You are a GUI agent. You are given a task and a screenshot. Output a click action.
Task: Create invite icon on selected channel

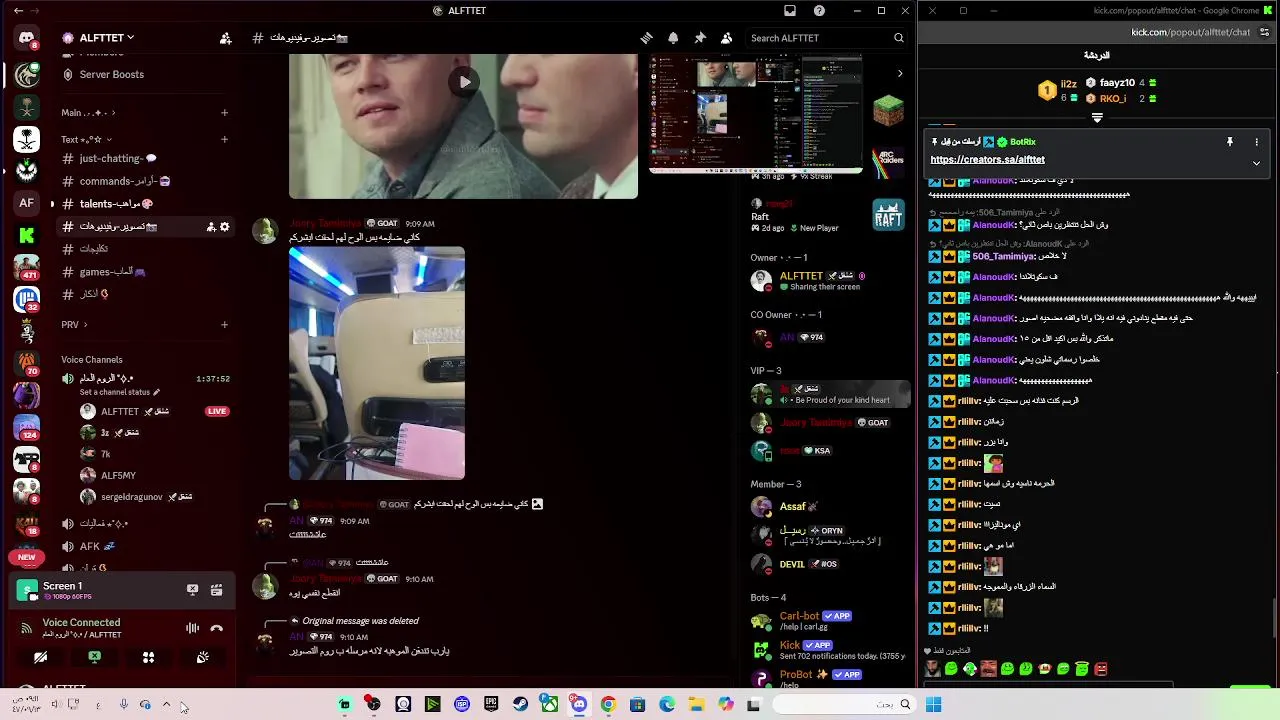211,227
